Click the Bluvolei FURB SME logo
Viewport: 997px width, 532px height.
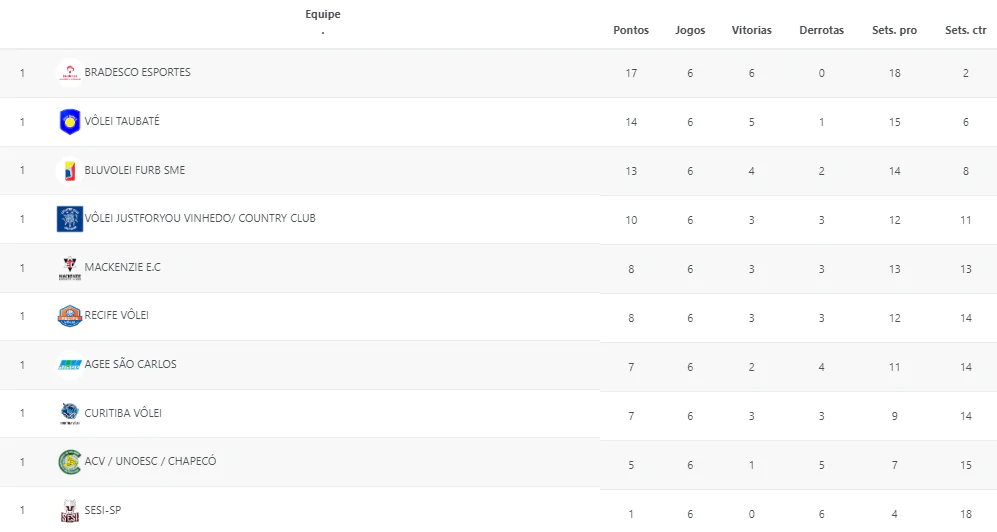tap(70, 171)
